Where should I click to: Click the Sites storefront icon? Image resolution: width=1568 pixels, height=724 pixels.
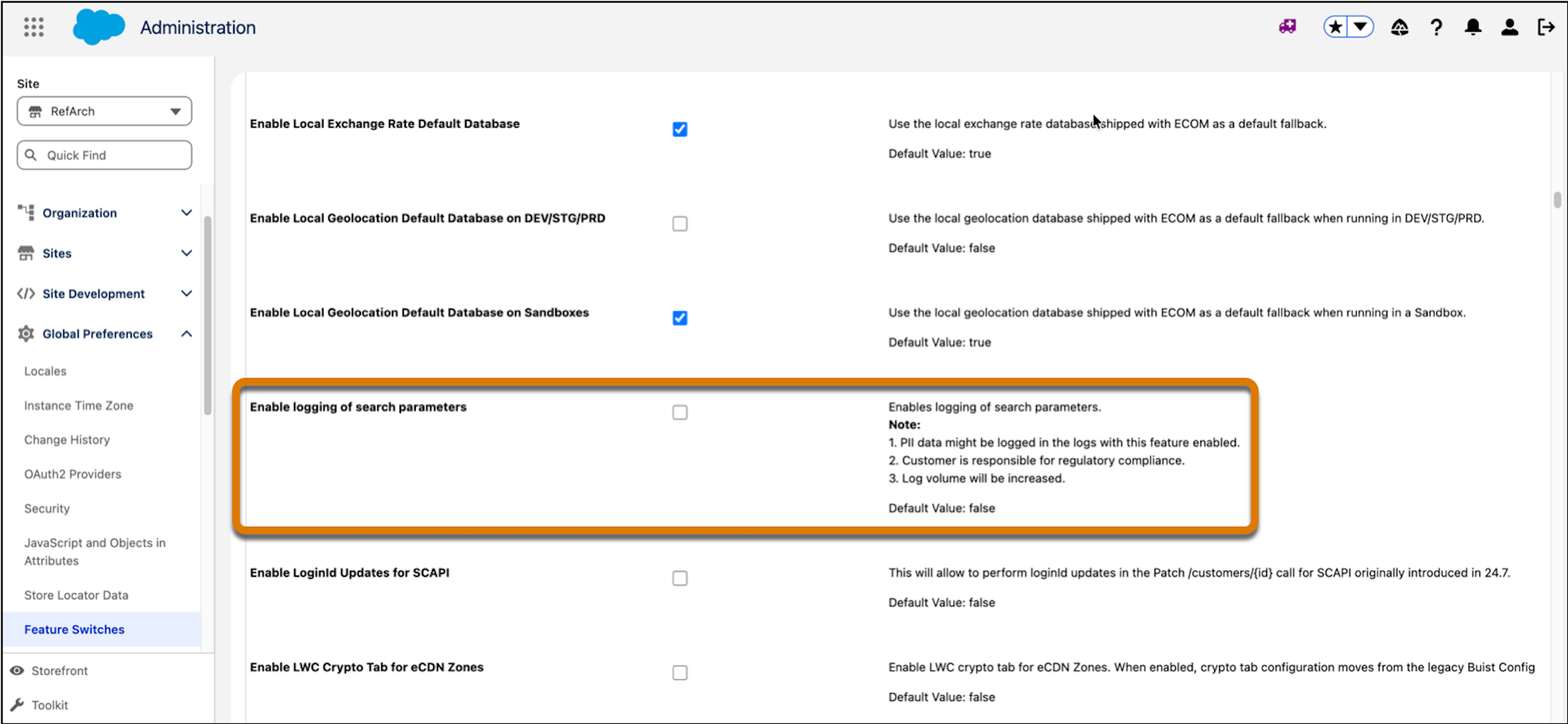tap(26, 253)
